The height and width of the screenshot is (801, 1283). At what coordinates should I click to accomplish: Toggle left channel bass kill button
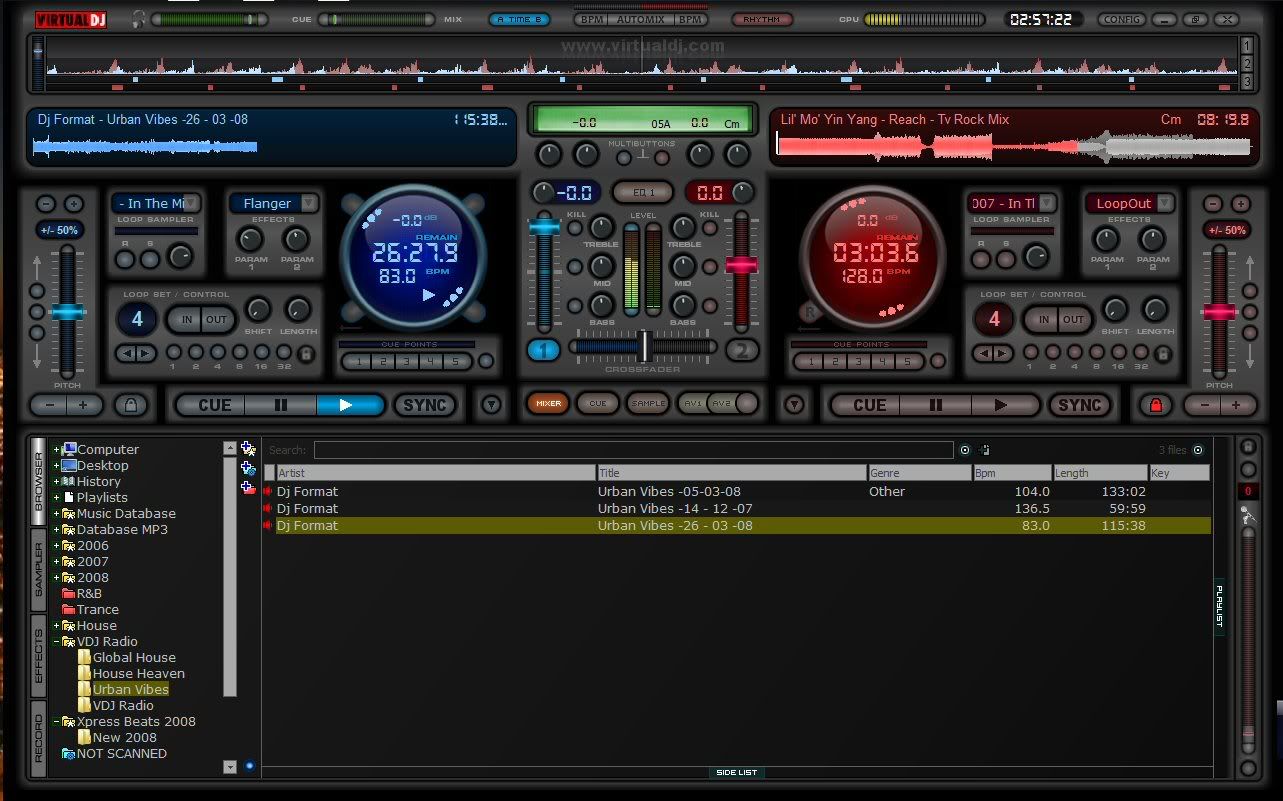coord(575,306)
